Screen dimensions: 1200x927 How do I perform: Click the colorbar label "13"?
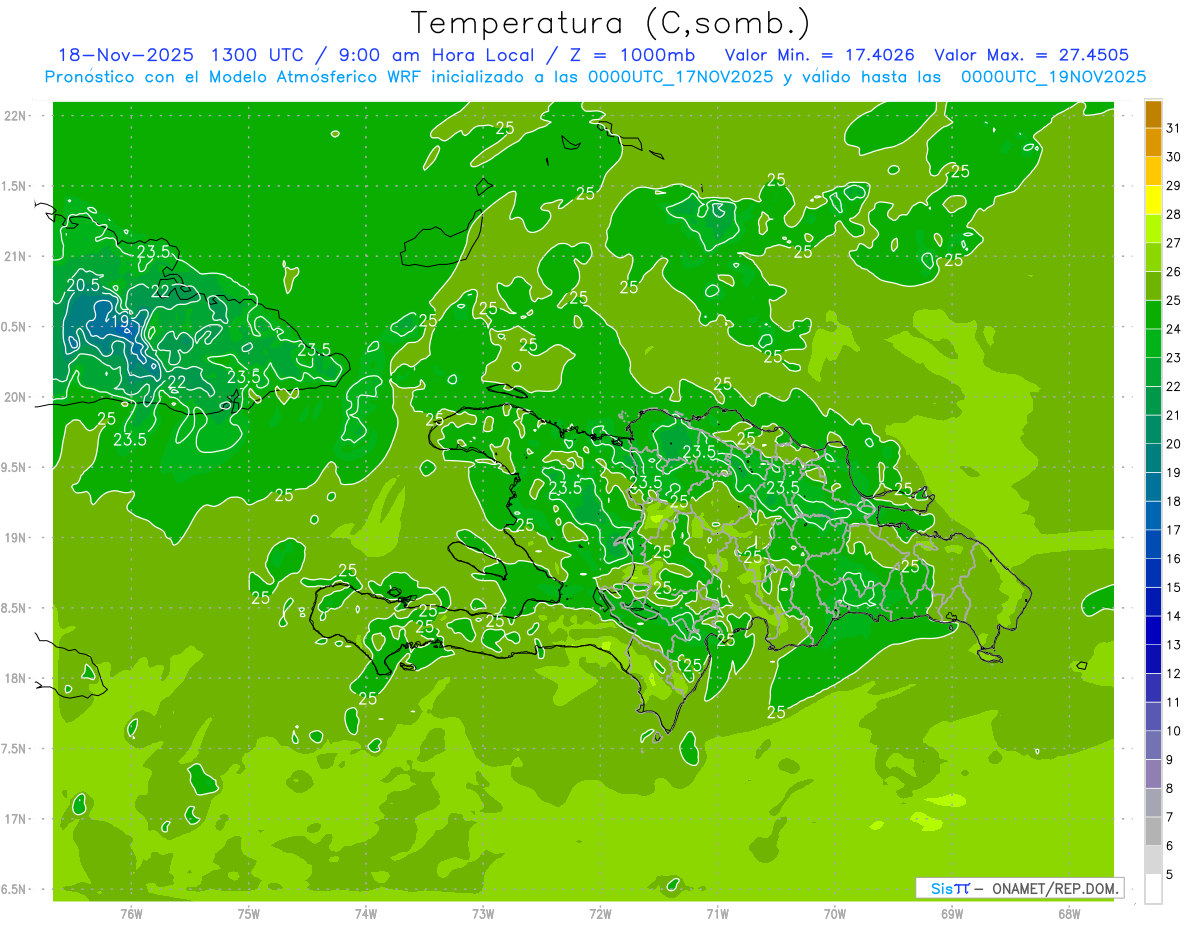(1174, 645)
